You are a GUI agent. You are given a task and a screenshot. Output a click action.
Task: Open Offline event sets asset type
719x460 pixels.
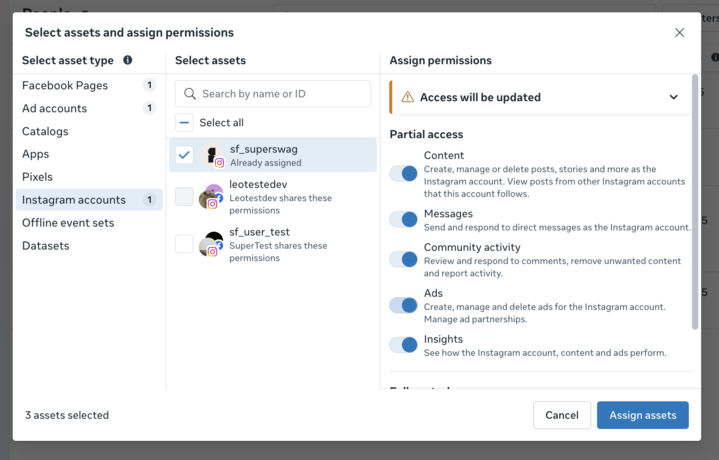coord(89,223)
